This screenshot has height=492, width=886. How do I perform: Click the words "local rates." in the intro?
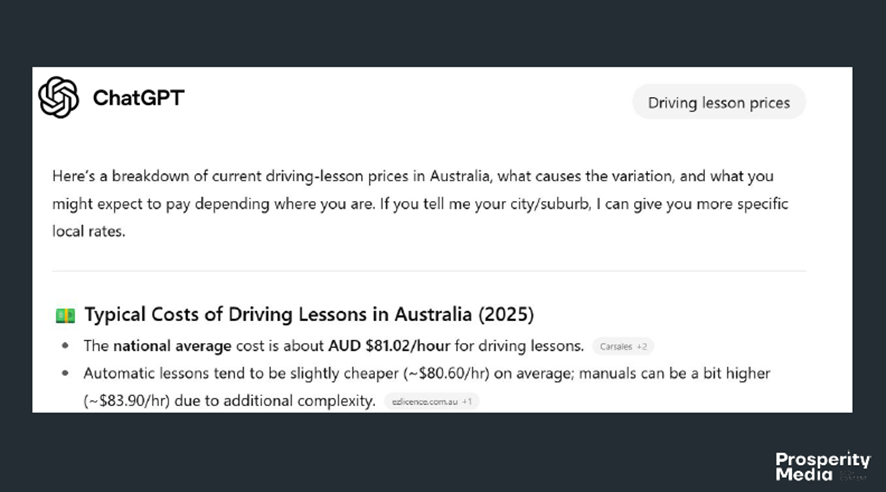89,232
